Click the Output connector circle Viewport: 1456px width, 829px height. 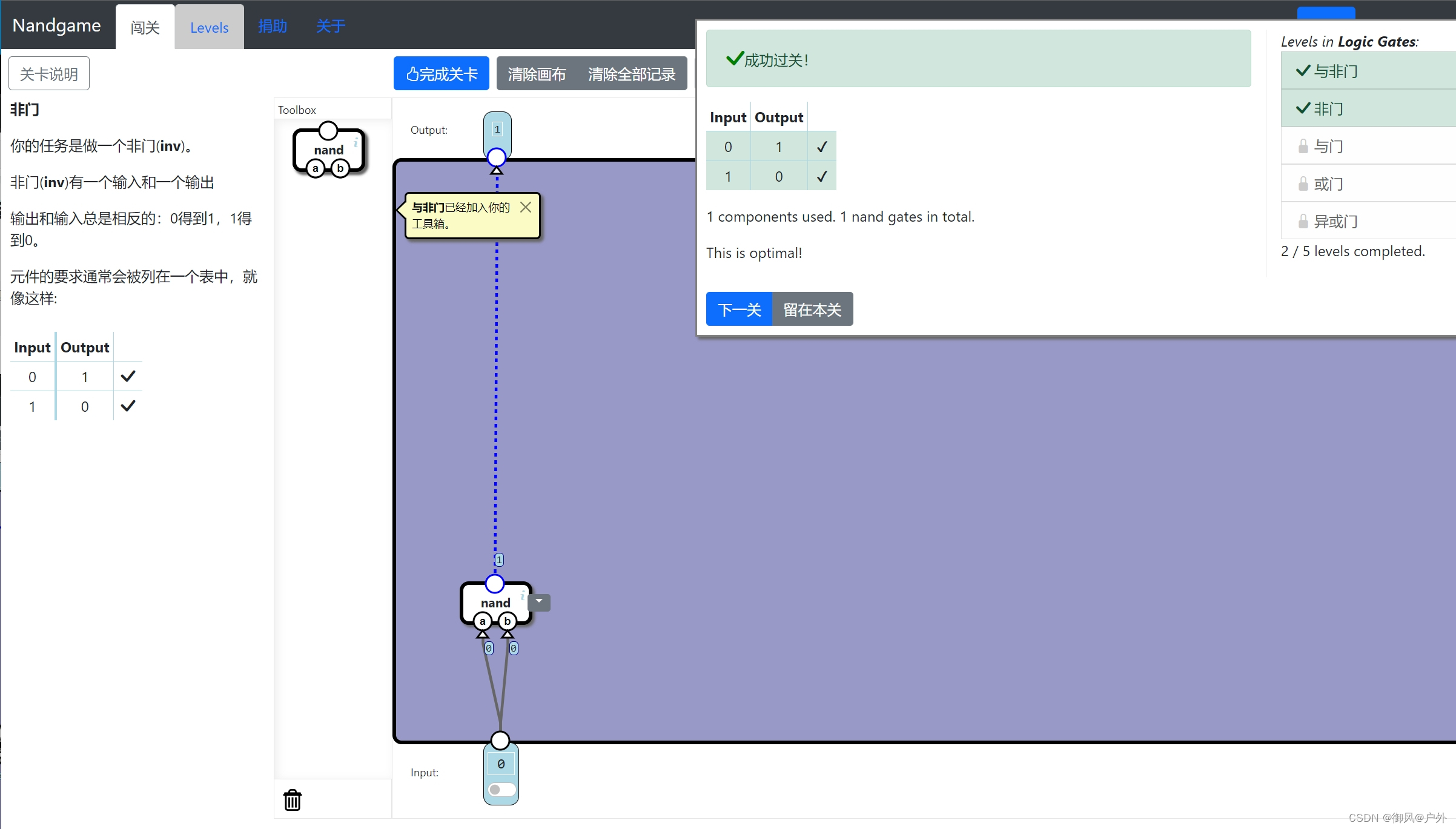click(x=497, y=157)
